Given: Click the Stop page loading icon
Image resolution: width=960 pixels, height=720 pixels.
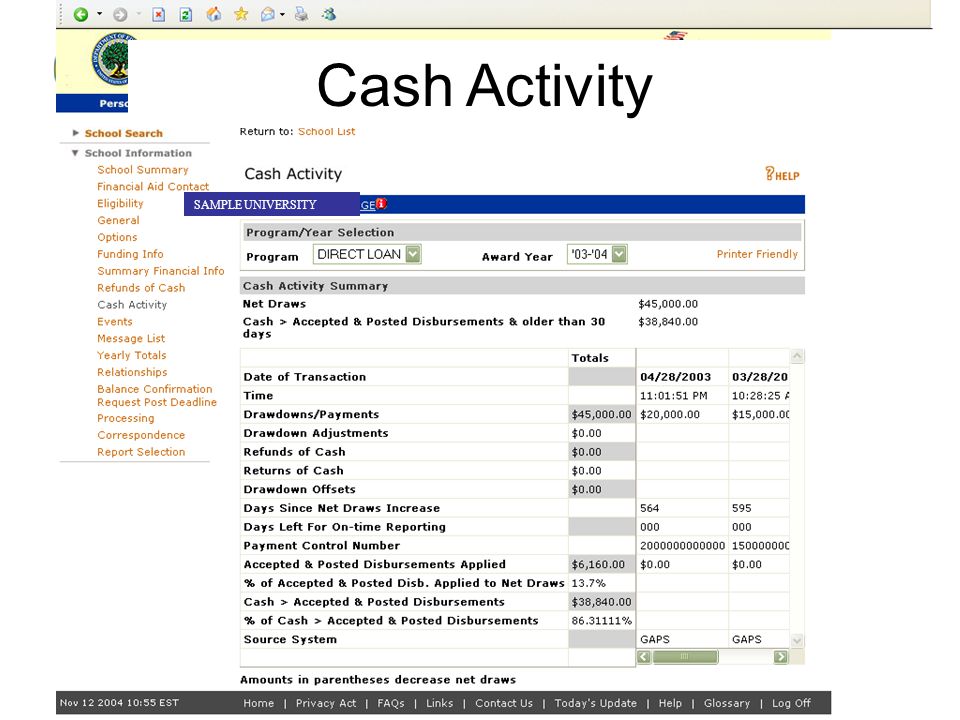Looking at the screenshot, I should tap(159, 14).
